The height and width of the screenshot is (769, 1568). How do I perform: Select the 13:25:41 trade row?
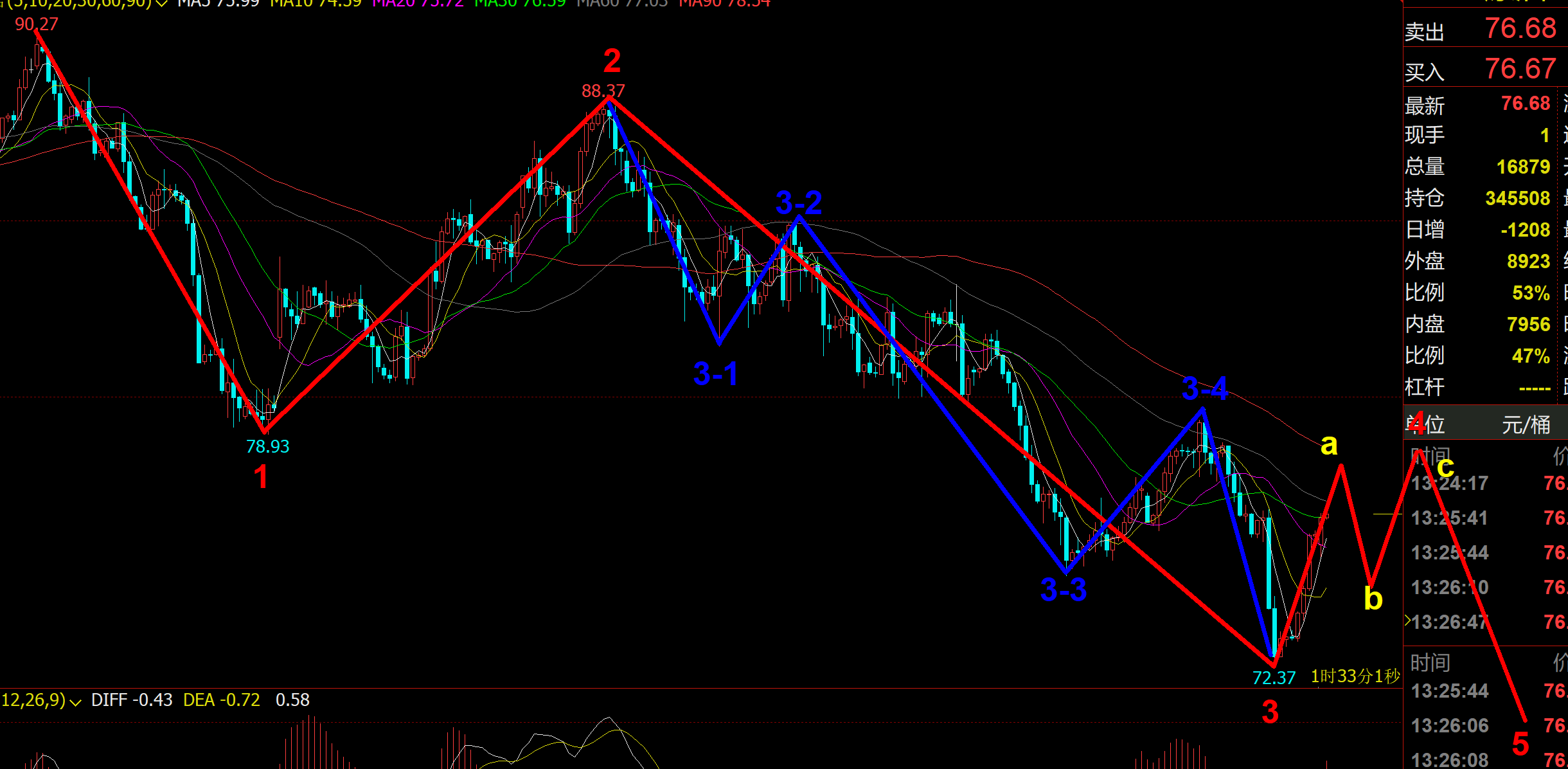(x=1449, y=518)
